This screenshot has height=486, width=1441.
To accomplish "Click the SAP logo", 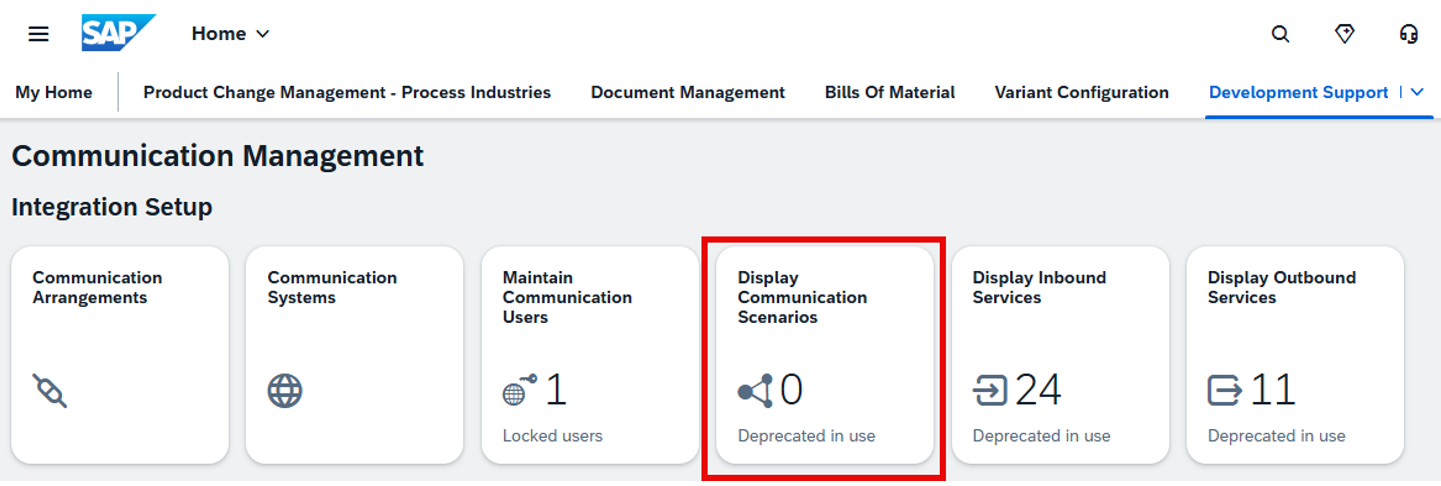I will [118, 33].
